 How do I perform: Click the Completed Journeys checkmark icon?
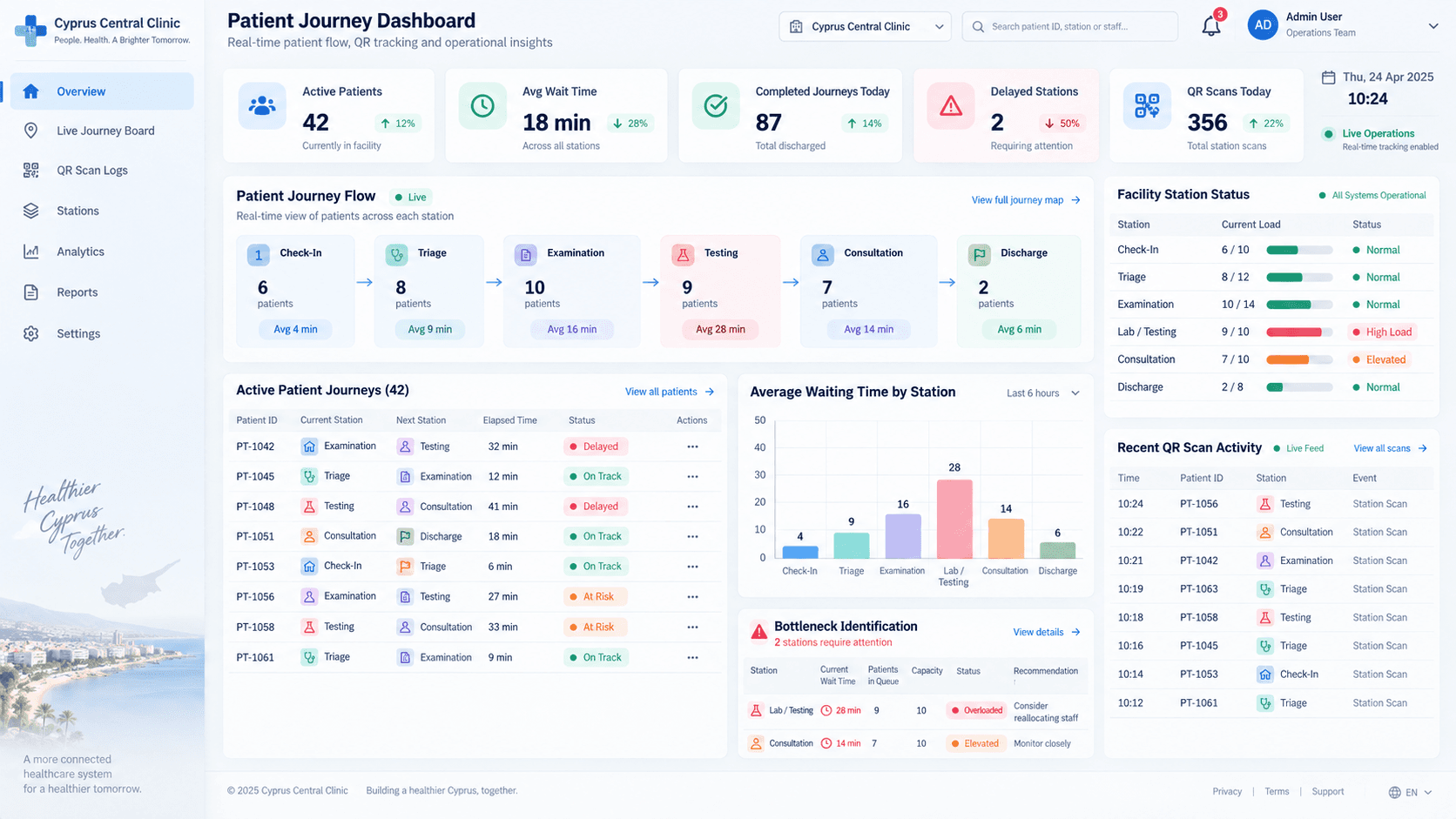point(716,106)
